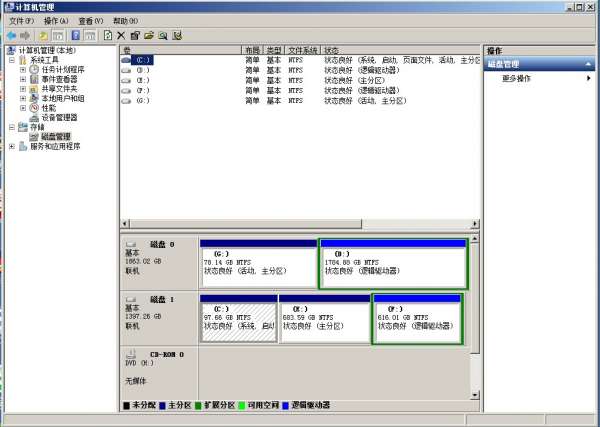Open the 操作(A) menu
This screenshot has width=600, height=427.
click(56, 21)
